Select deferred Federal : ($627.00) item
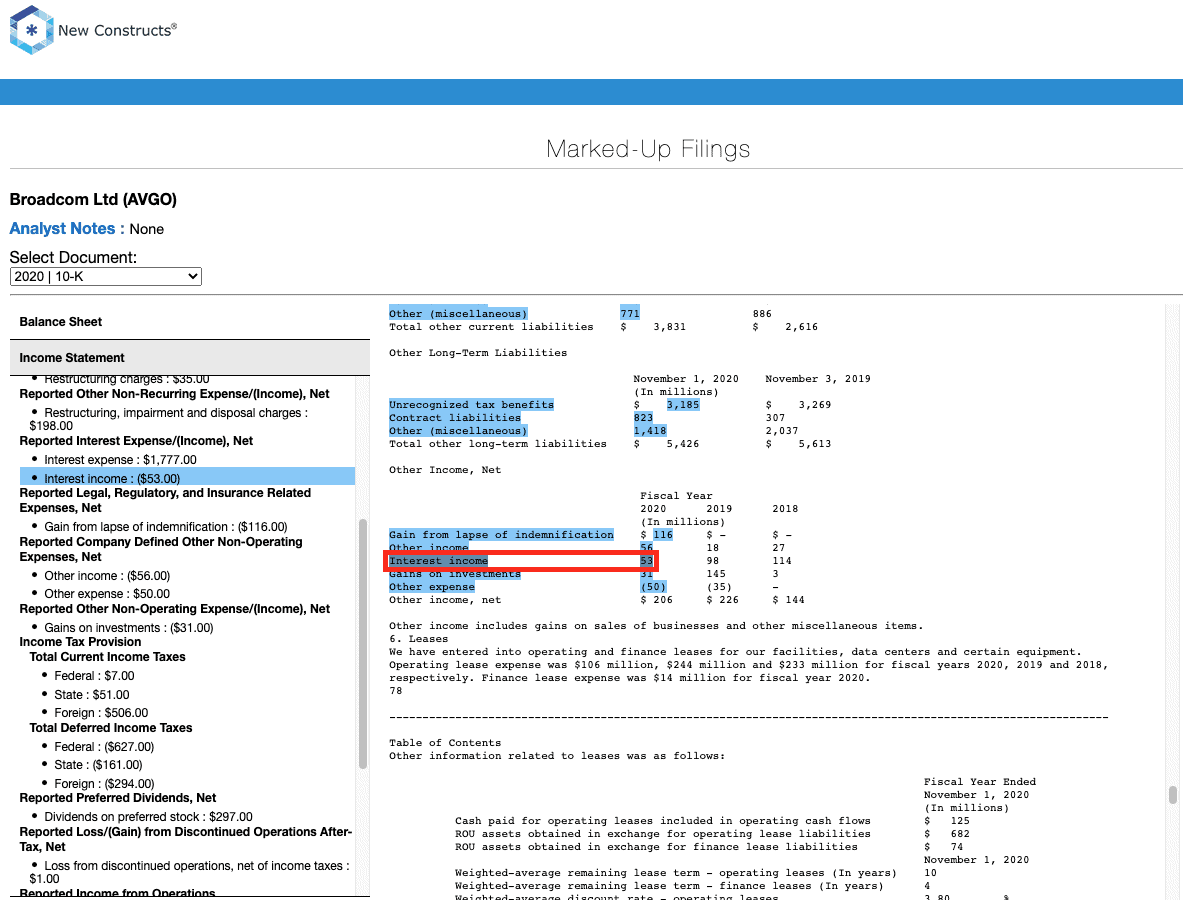The height and width of the screenshot is (900, 1183). (x=103, y=747)
